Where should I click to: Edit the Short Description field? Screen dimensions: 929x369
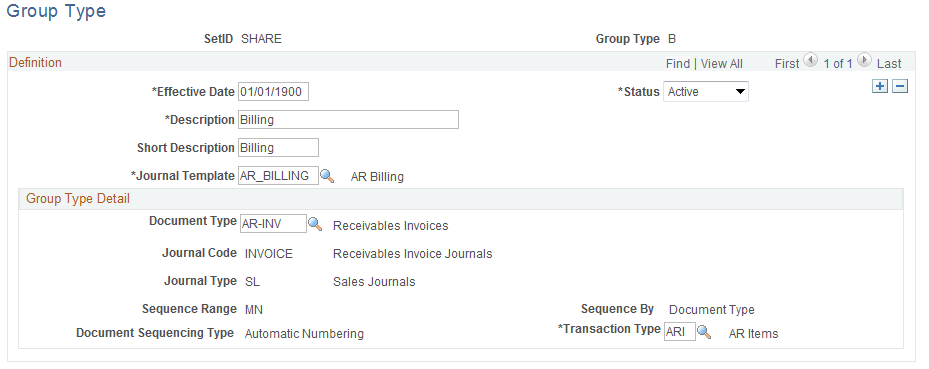point(278,147)
